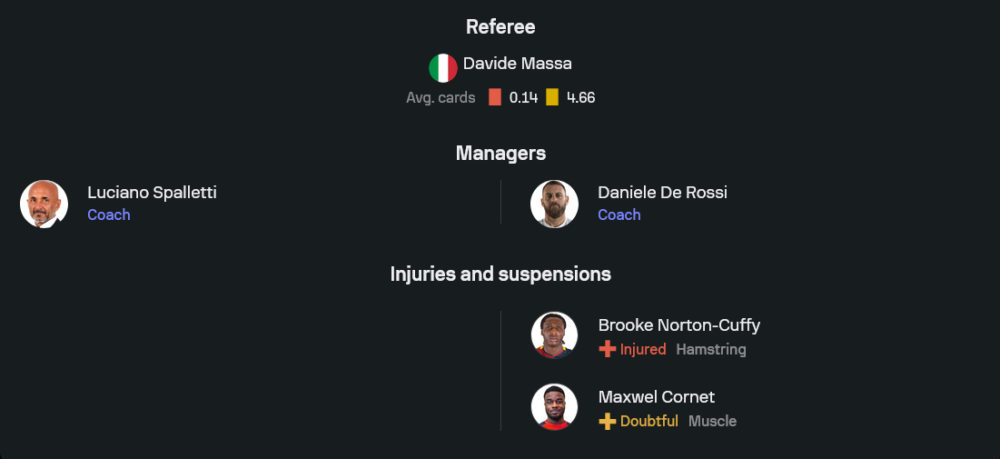Click the red card icon
1000x459 pixels.
point(495,98)
